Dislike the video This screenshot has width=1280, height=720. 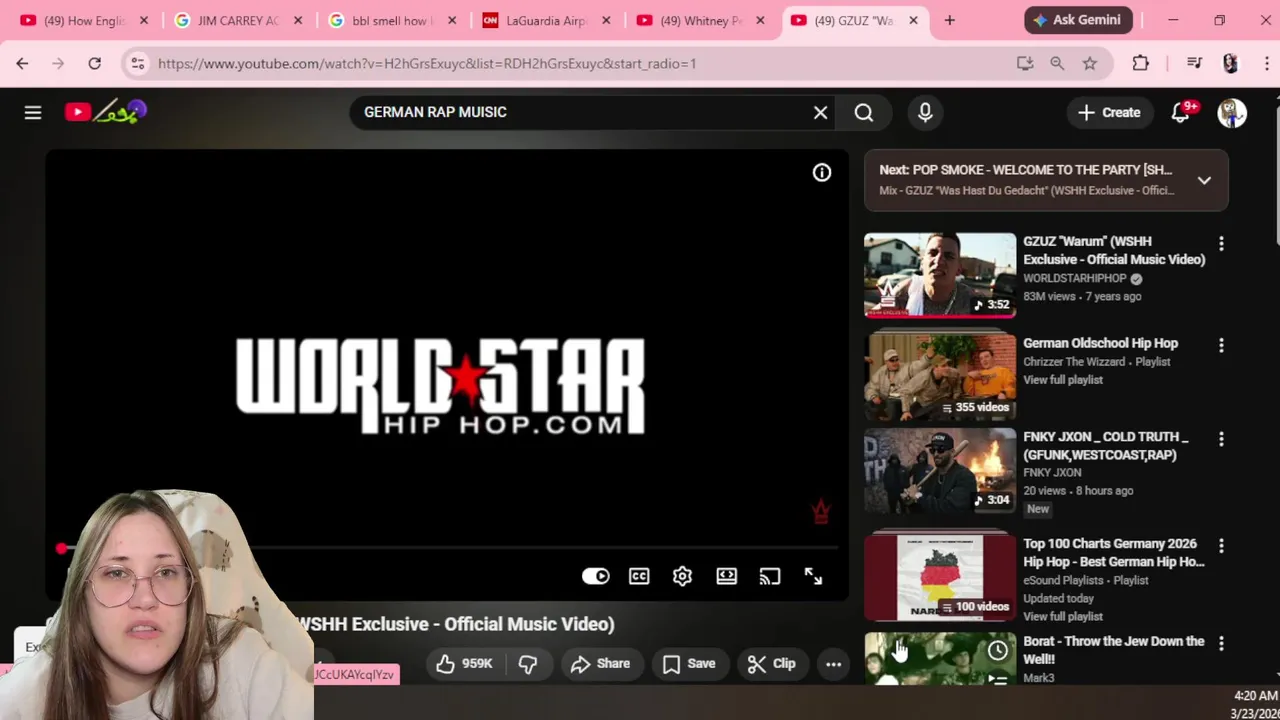528,664
